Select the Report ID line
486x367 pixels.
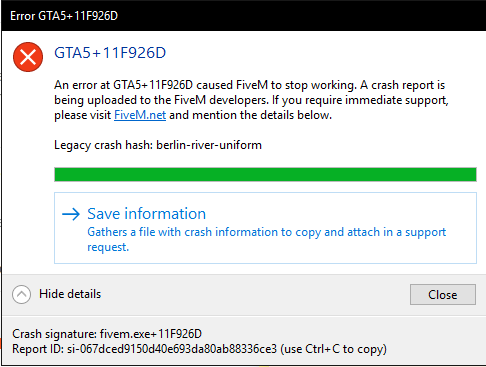199,349
